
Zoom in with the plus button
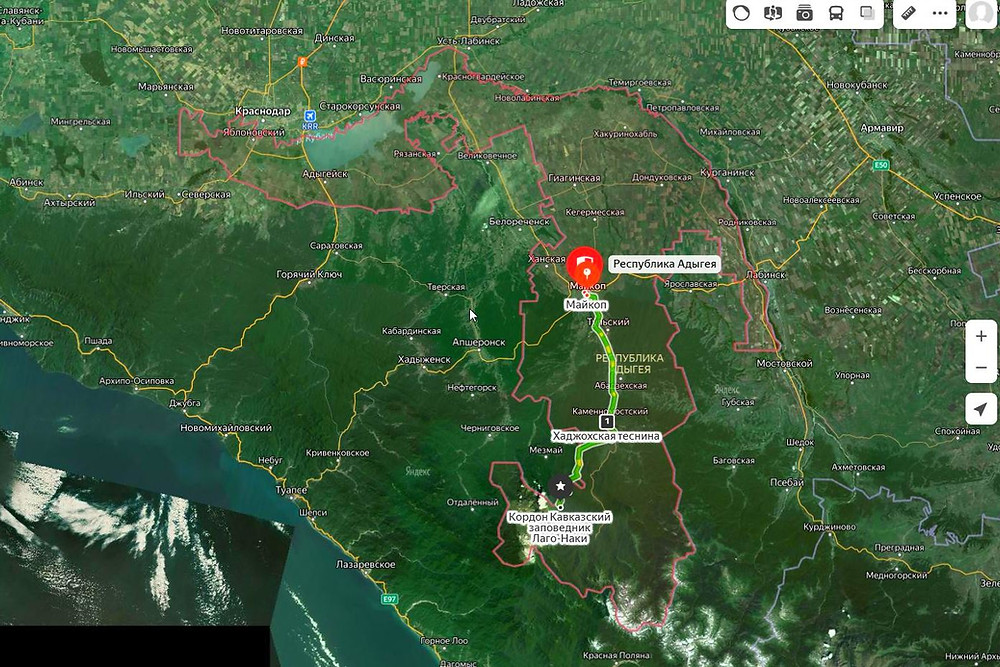pyautogui.click(x=981, y=336)
